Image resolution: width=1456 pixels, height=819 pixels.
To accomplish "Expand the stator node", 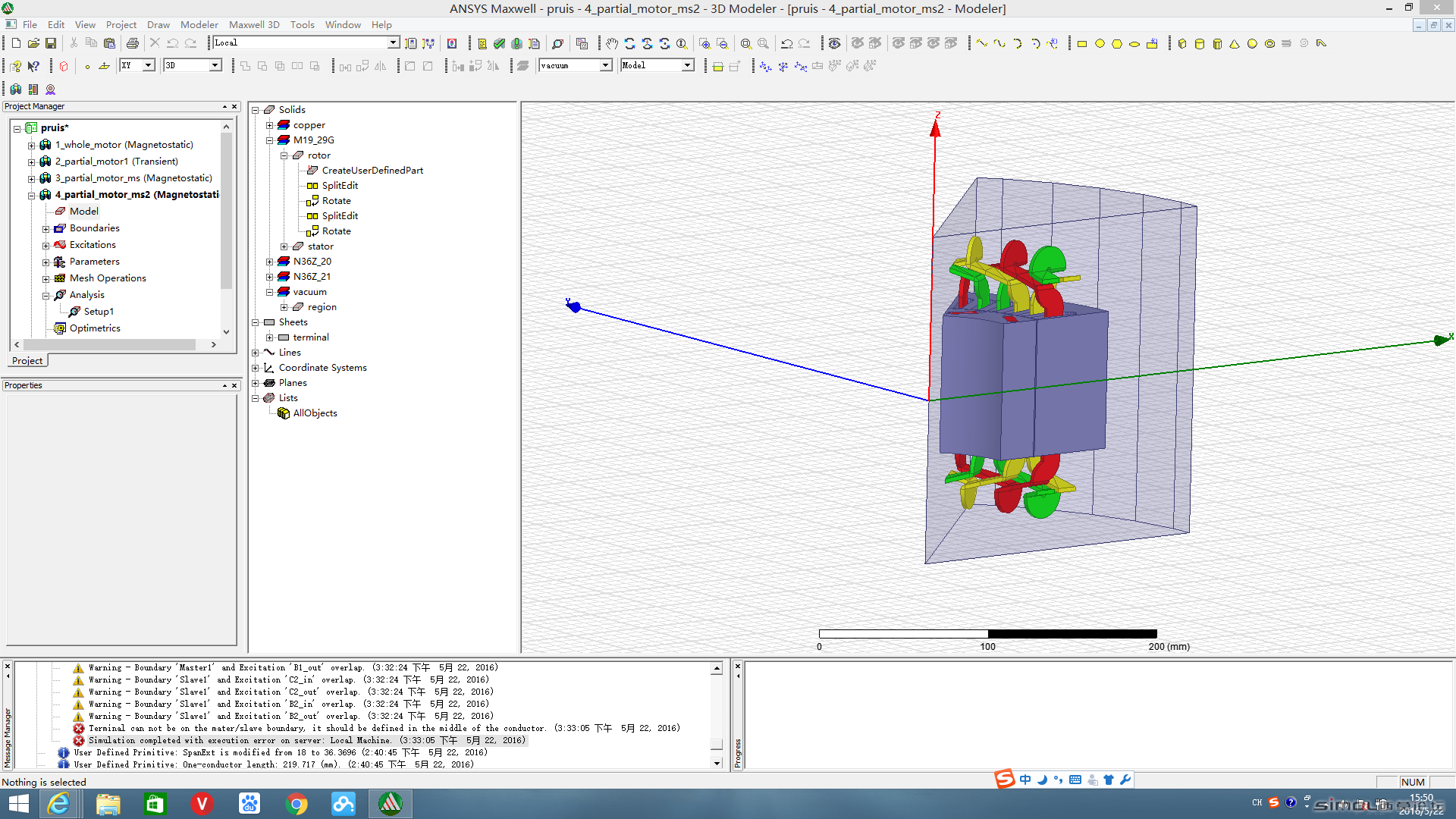I will click(284, 246).
